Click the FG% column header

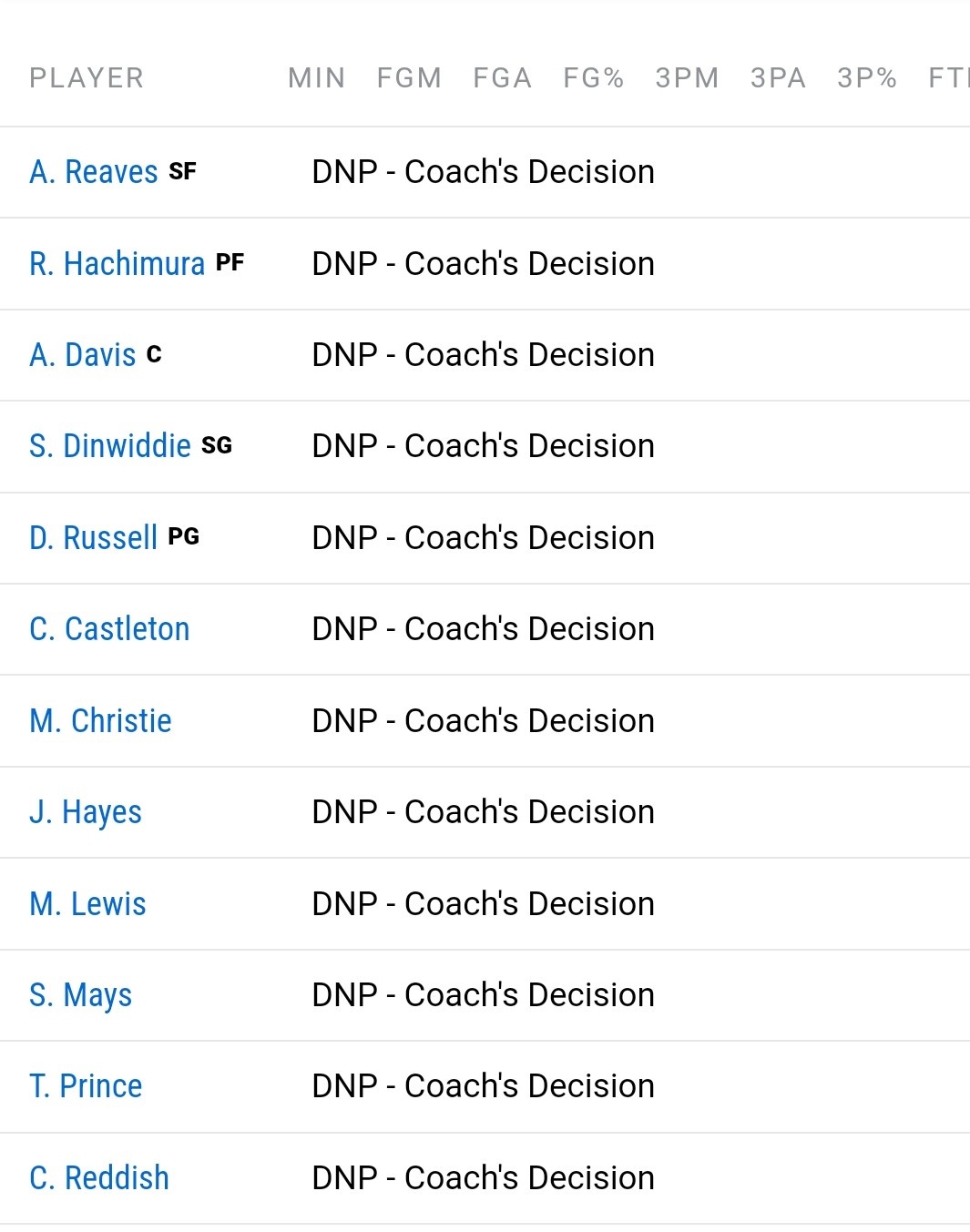594,78
